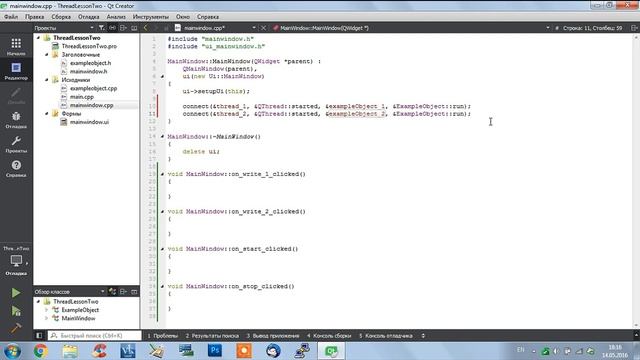The height and width of the screenshot is (360, 640).
Task: Split the Обзор классов pane
Action: pyautogui.click(x=123, y=291)
